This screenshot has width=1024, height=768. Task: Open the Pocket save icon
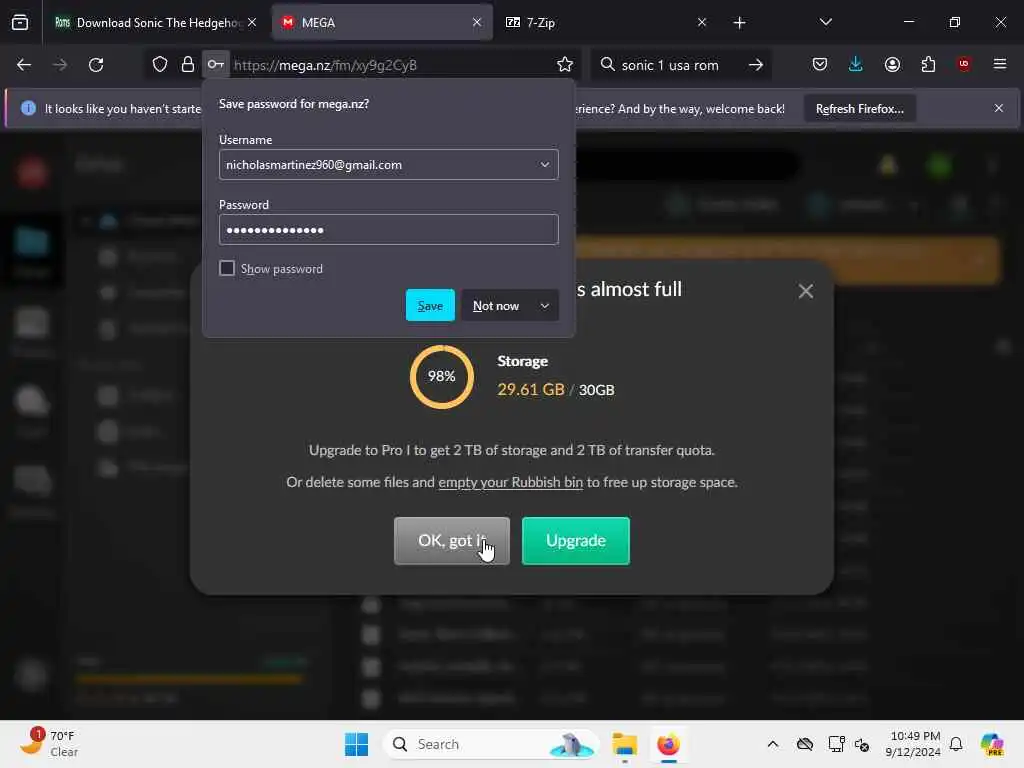click(820, 64)
